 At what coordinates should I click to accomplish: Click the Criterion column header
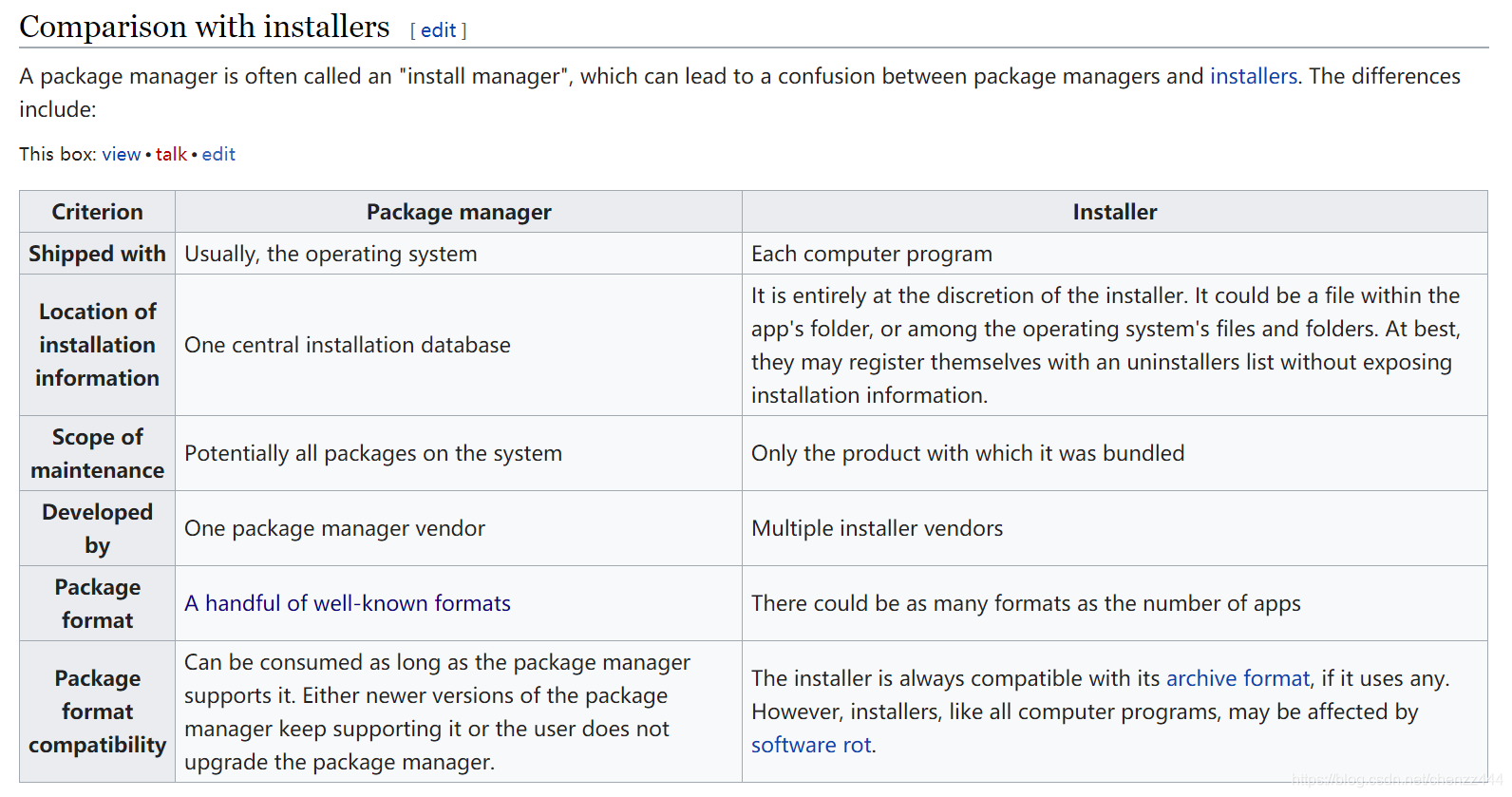click(97, 212)
